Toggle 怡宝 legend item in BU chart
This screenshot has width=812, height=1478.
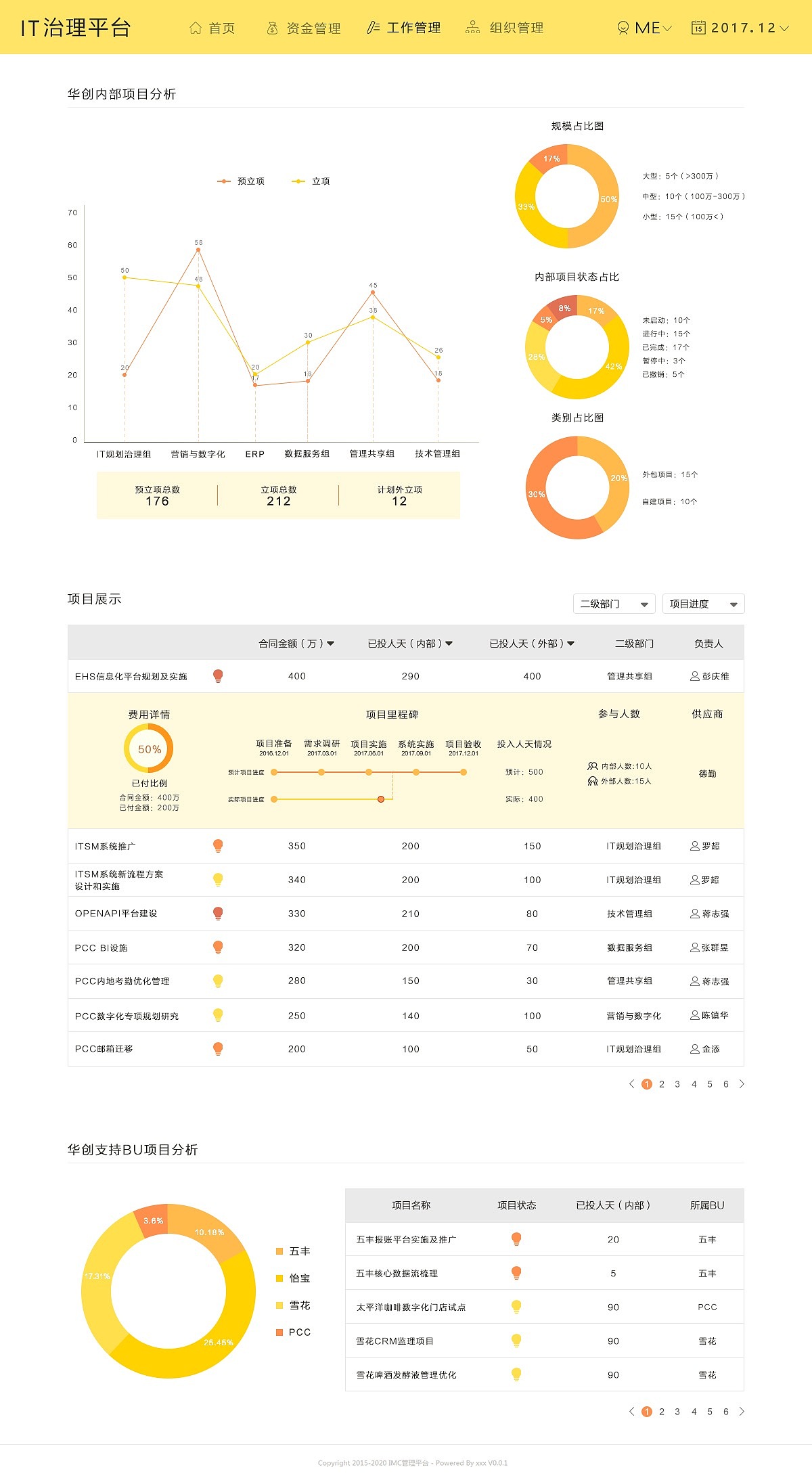pos(293,1278)
